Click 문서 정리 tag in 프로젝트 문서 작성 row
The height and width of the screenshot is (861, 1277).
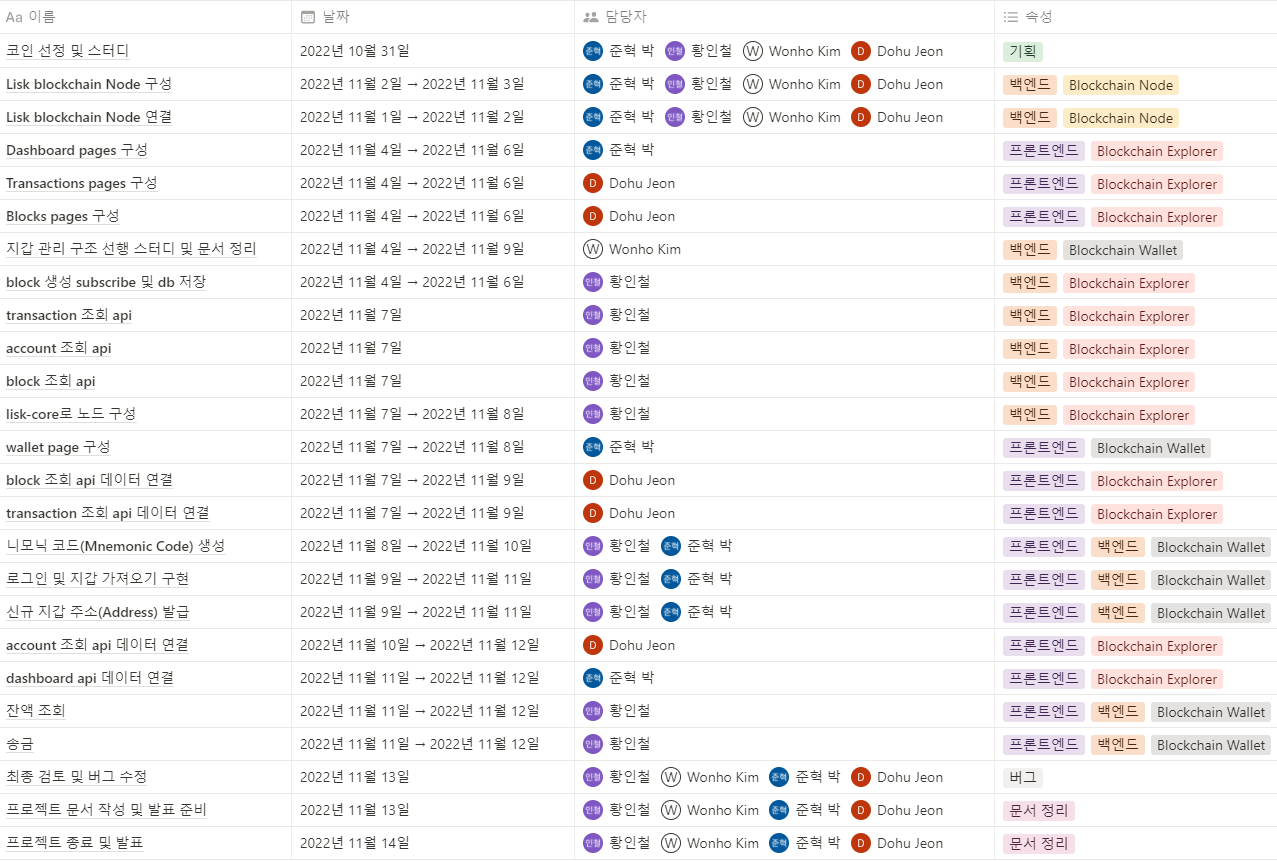[x=1039, y=811]
